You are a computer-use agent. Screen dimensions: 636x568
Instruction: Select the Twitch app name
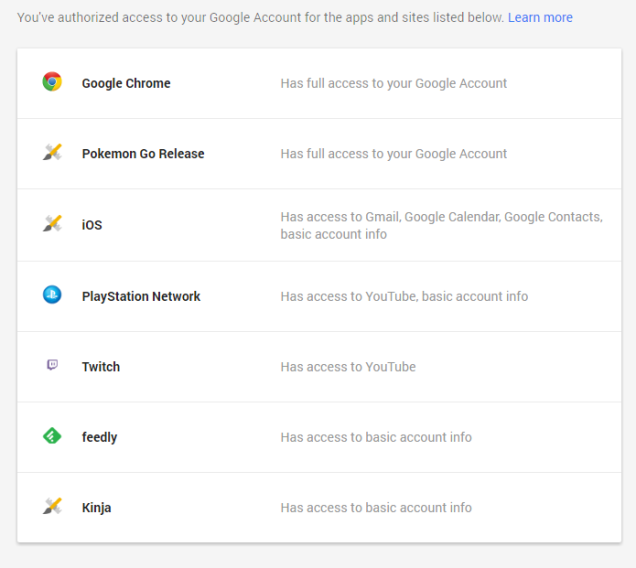coord(101,367)
